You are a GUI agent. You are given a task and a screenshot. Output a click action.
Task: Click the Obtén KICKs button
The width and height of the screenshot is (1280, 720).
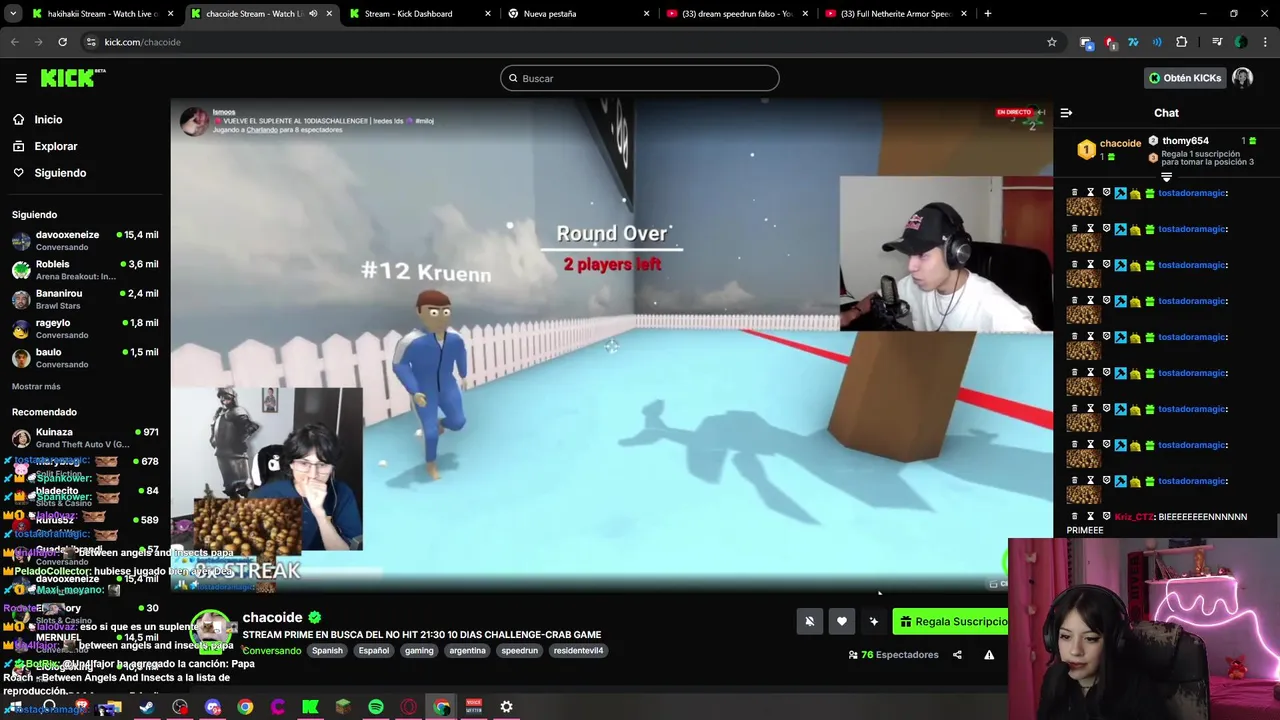tap(1185, 78)
